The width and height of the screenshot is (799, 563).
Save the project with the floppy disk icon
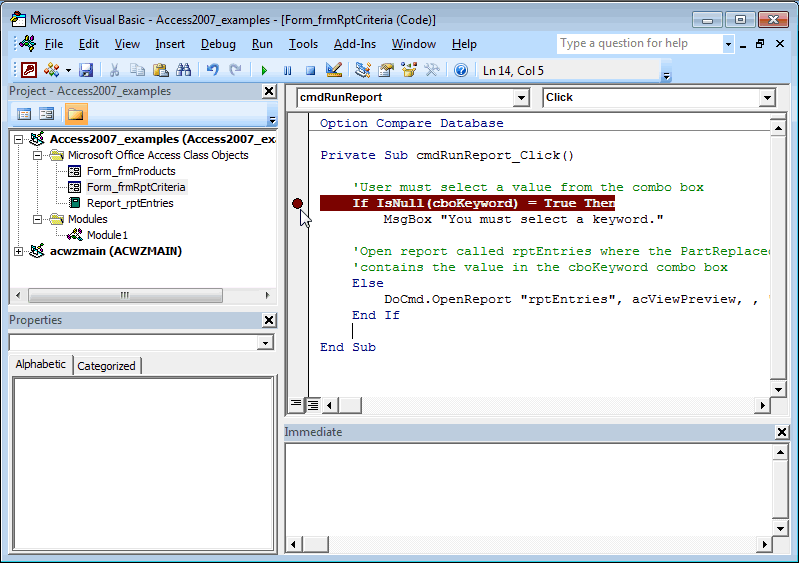point(86,70)
